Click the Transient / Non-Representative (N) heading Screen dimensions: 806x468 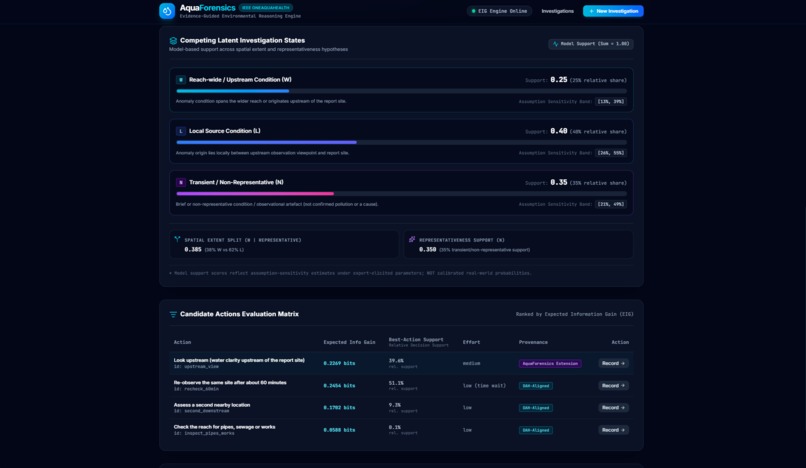click(236, 183)
